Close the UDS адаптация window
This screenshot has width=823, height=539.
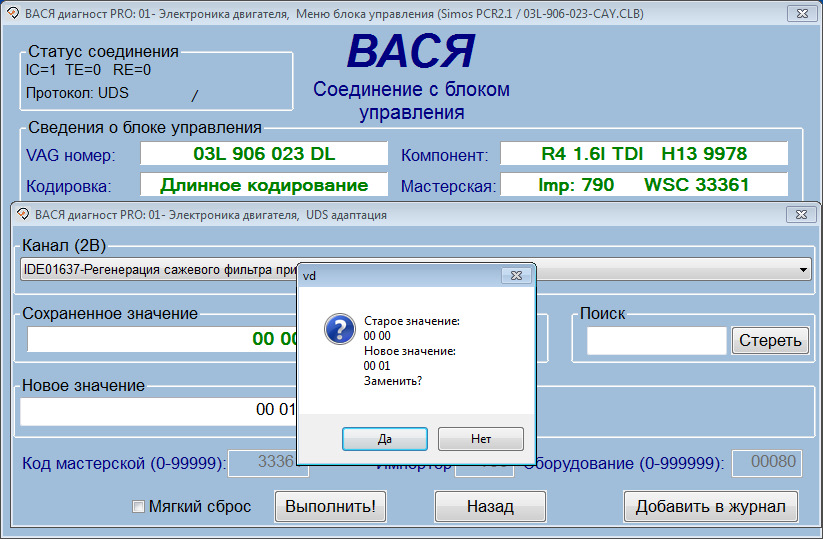click(801, 214)
